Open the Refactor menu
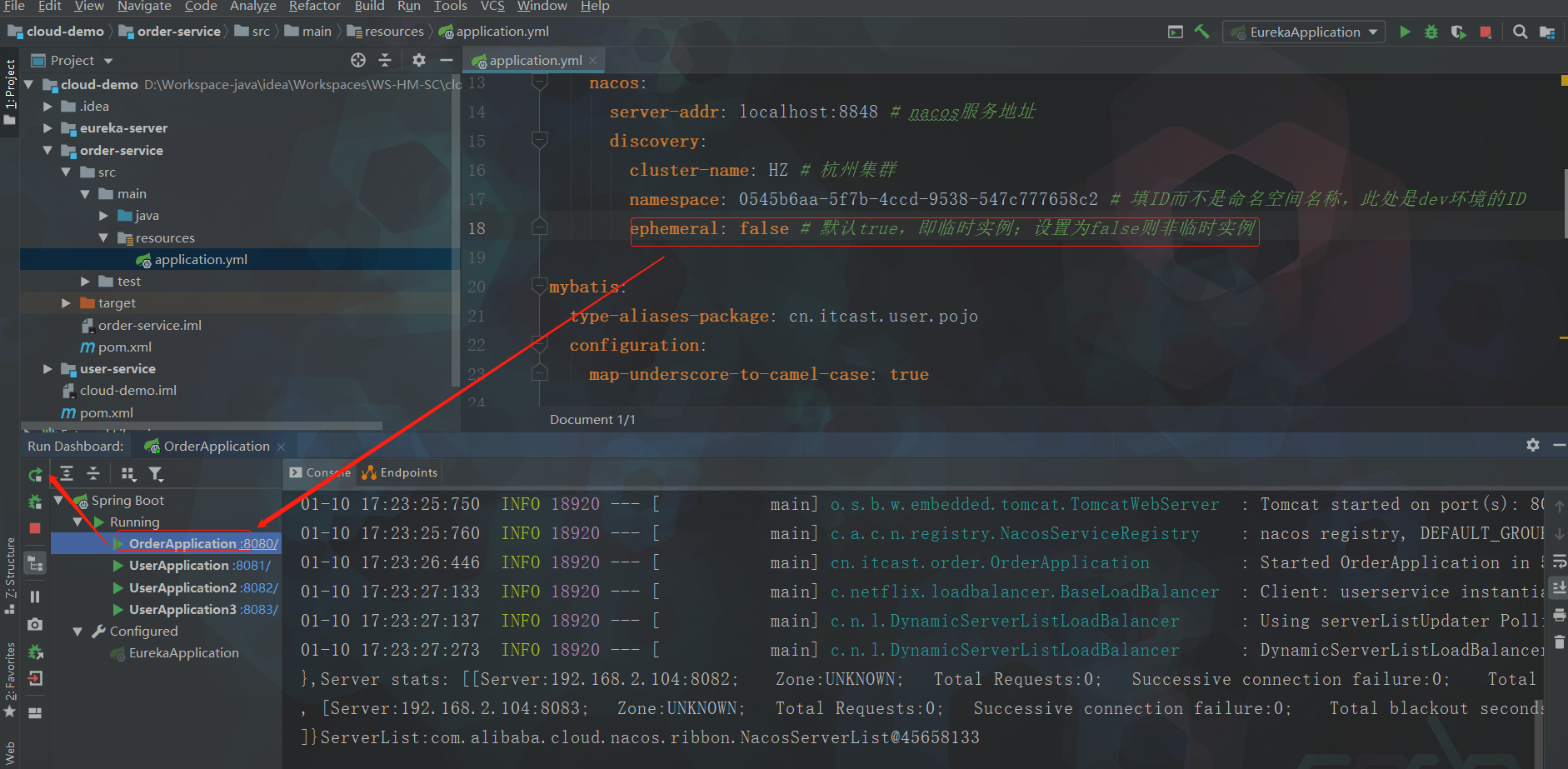The image size is (1568, 769). [x=315, y=7]
